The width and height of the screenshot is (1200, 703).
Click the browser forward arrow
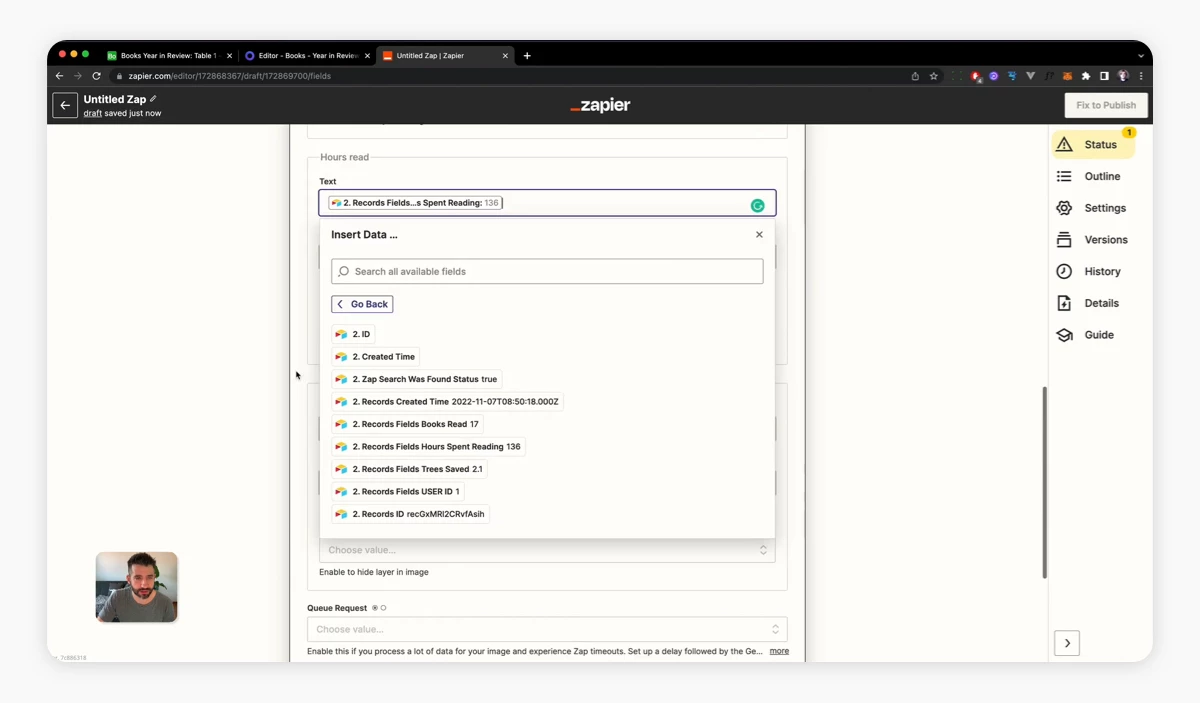click(78, 76)
